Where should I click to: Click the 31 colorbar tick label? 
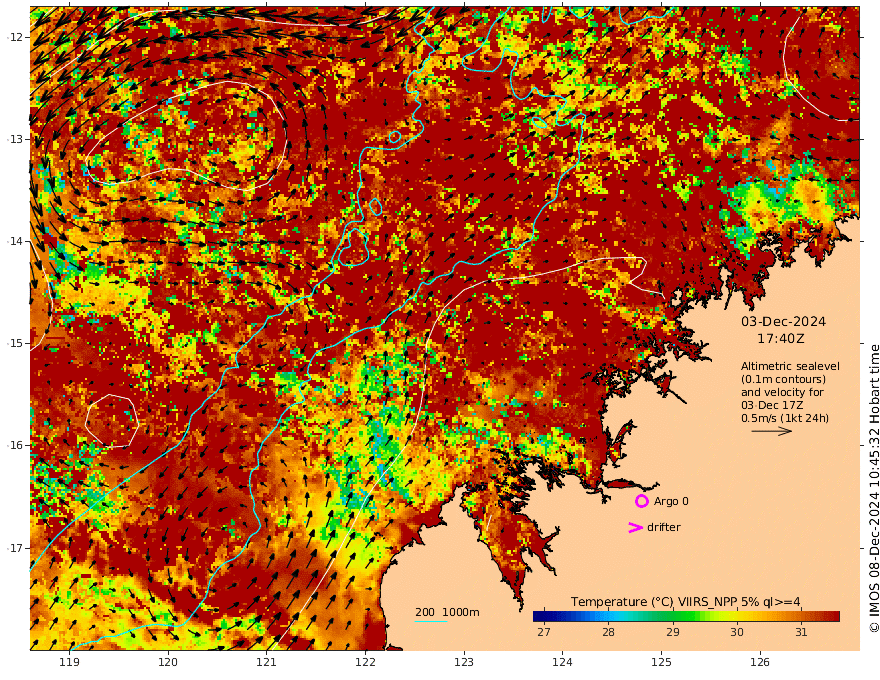(x=801, y=632)
